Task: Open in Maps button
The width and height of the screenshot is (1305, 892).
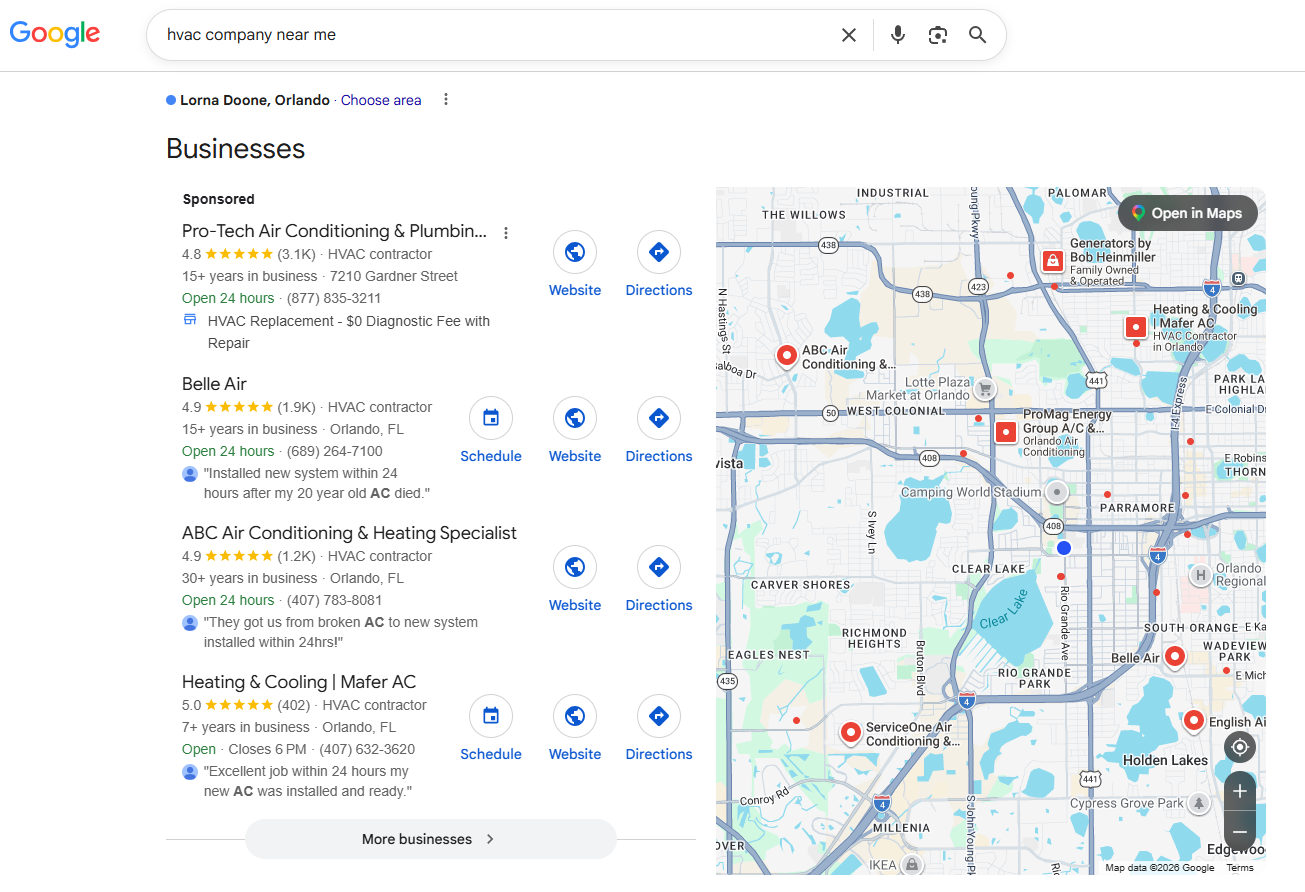Action: pos(1187,213)
